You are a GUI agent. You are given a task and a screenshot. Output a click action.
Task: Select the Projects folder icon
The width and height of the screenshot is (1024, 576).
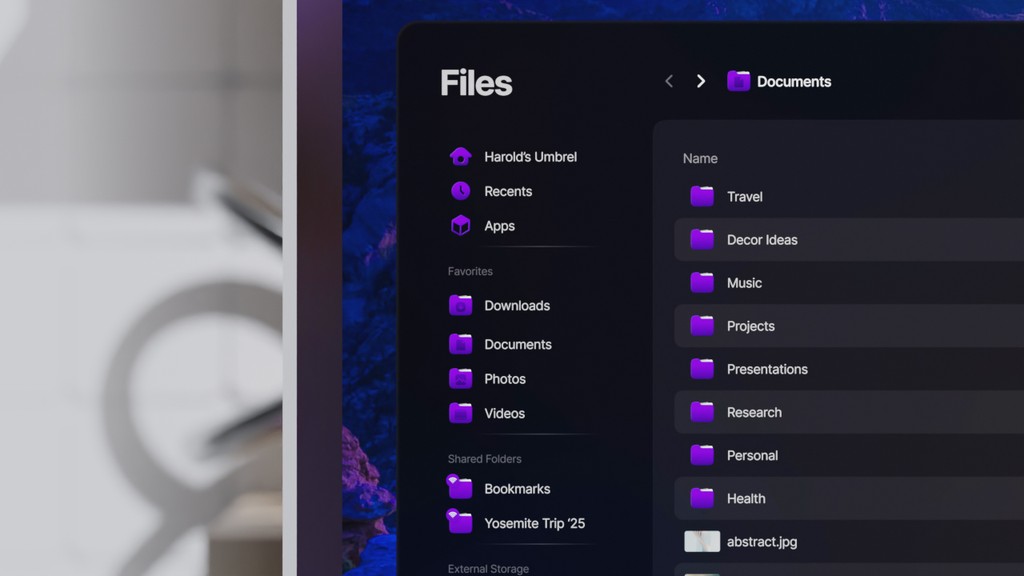[x=702, y=325]
